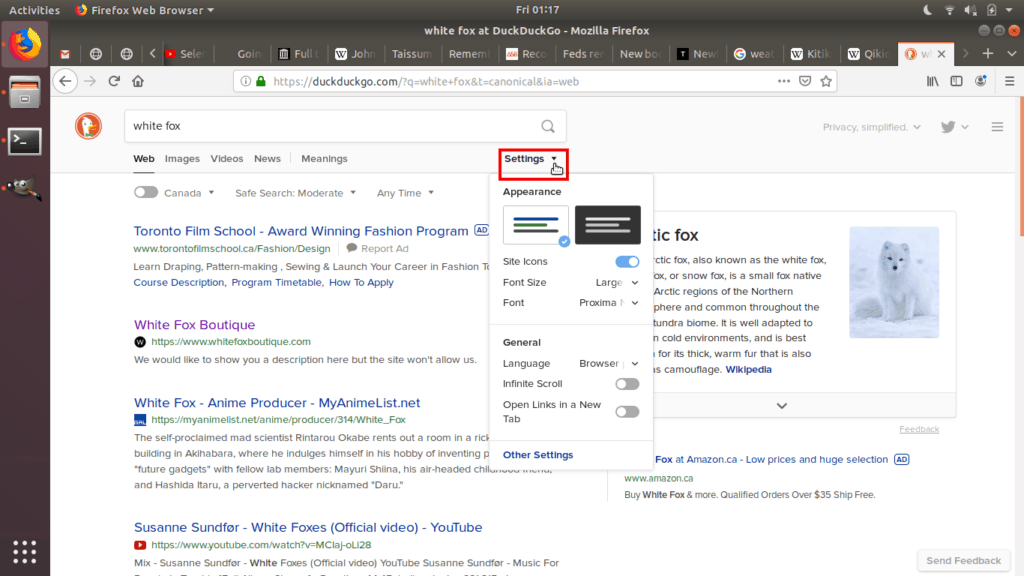
Task: Enable Open Links in a New Tab switch
Action: click(627, 411)
